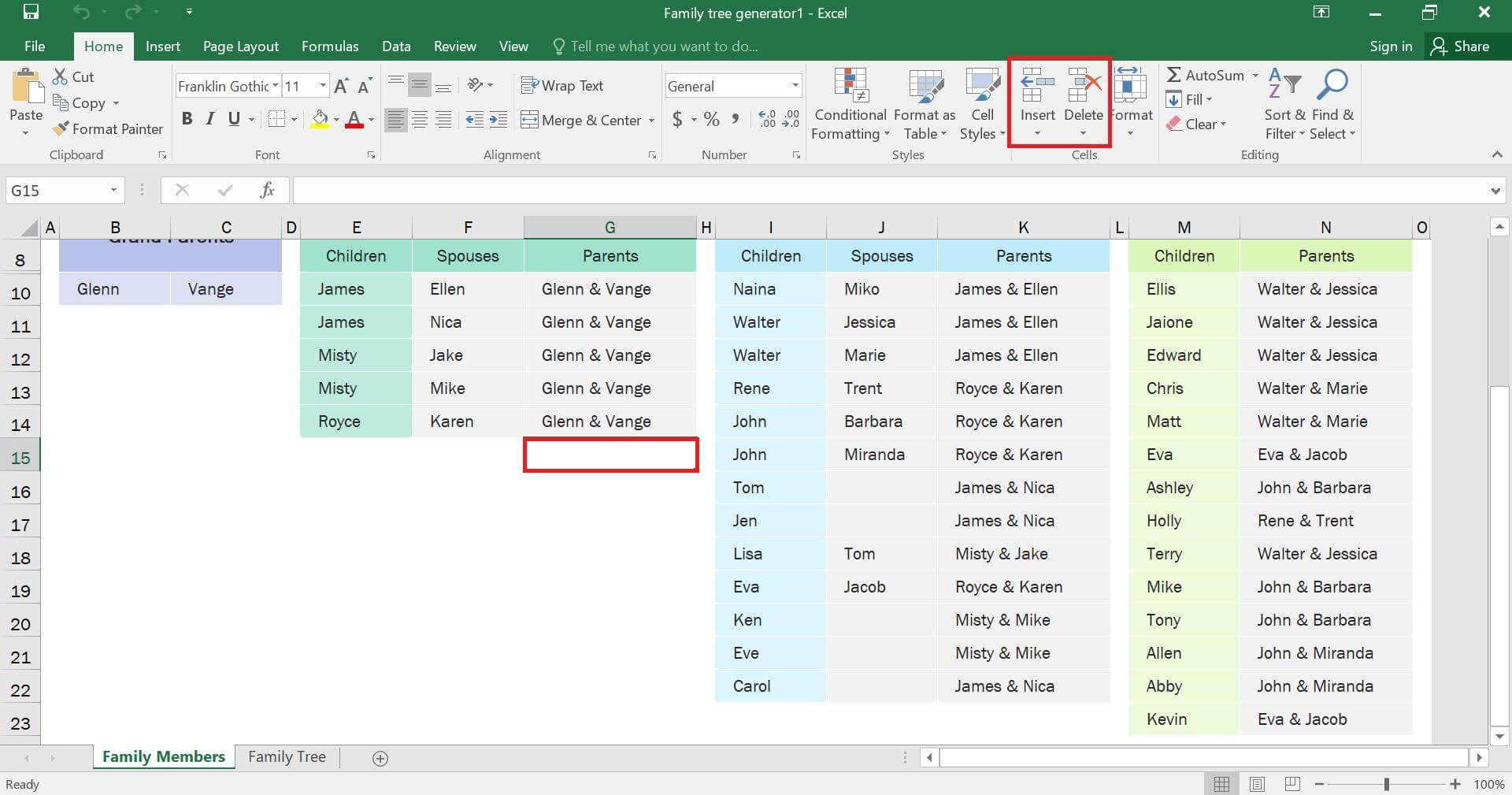Switch to the Formulas ribbon tab

click(x=329, y=46)
